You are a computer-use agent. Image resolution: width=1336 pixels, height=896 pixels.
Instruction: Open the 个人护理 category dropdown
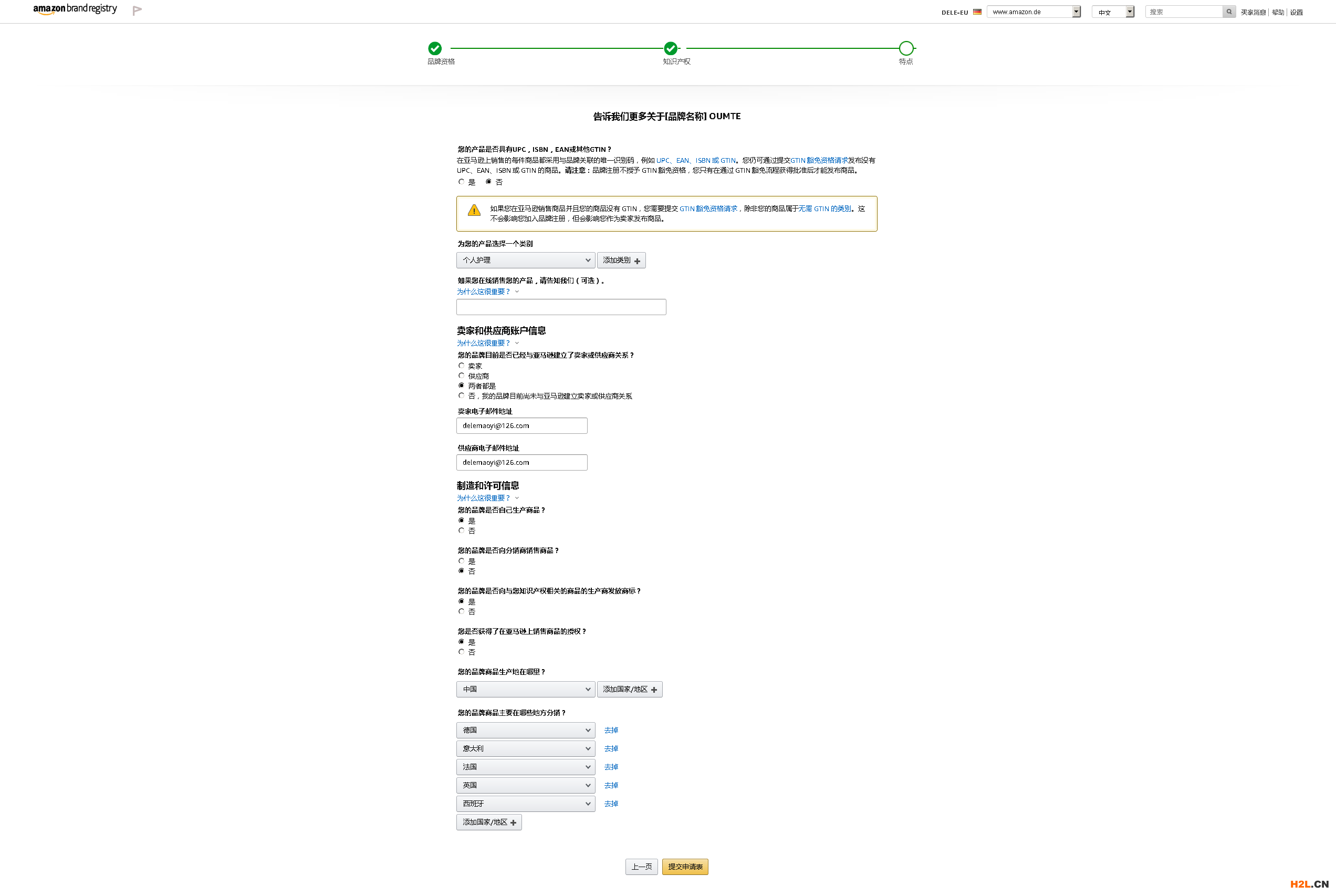526,260
